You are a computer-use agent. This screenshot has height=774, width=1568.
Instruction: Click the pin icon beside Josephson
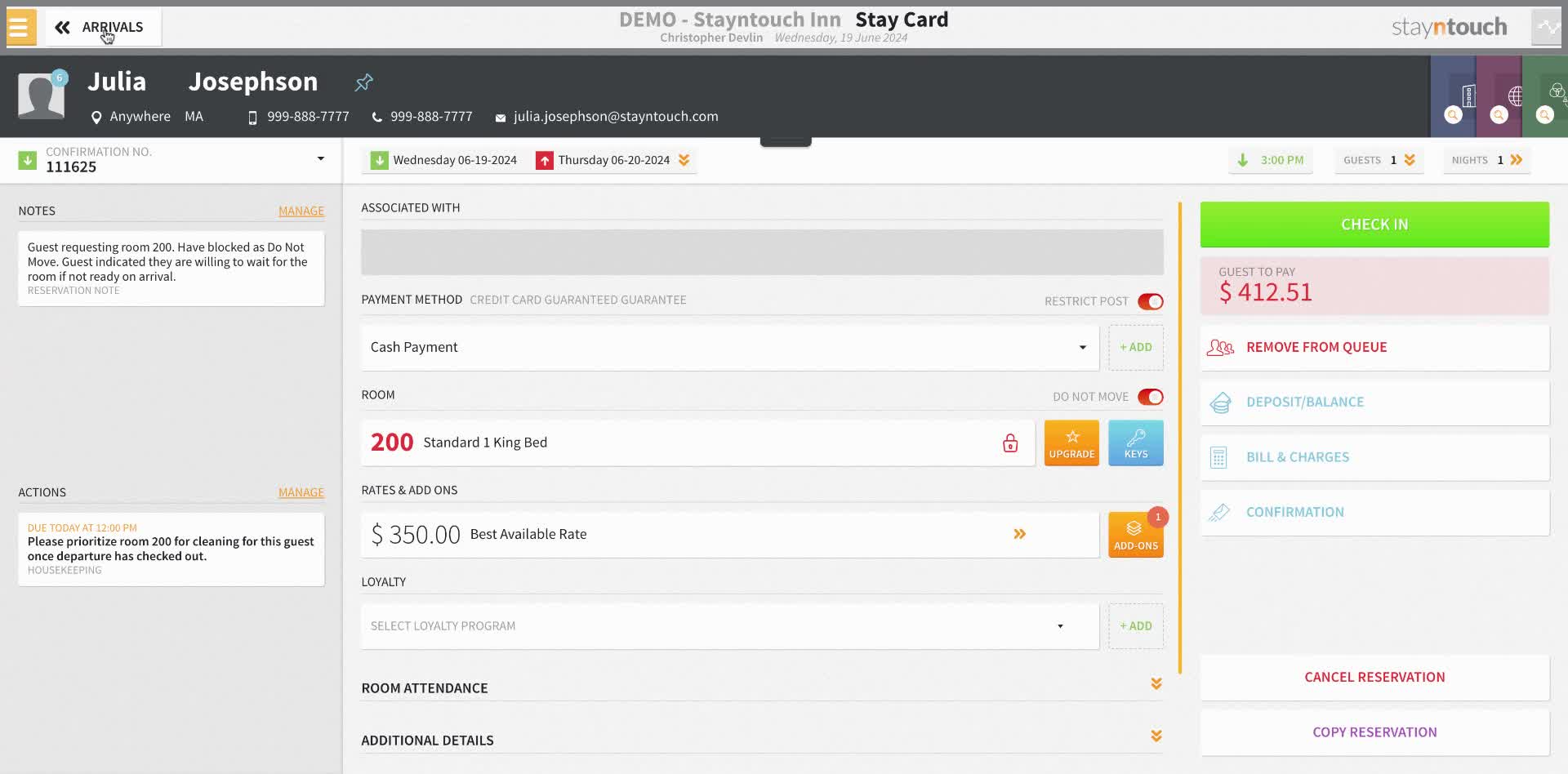(363, 82)
